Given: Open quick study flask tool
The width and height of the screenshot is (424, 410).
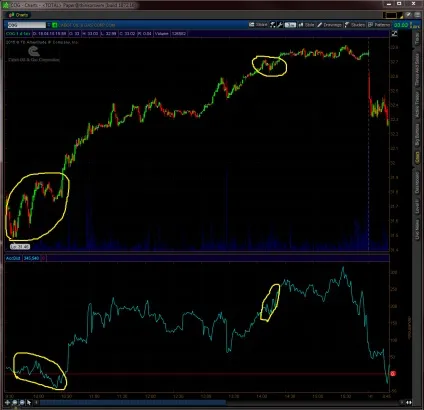Looking at the screenshot, I should [273, 25].
